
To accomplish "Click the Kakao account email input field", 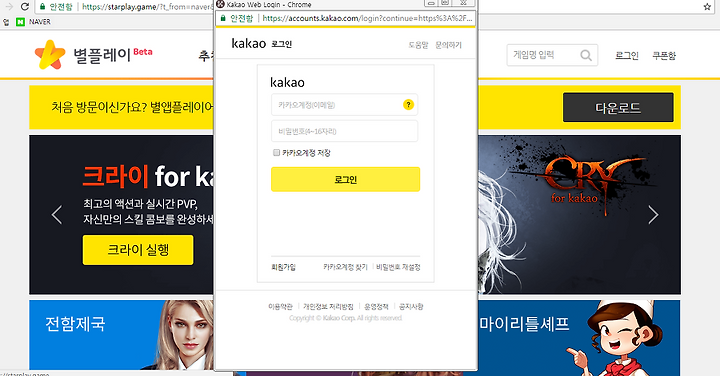I will pyautogui.click(x=344, y=105).
